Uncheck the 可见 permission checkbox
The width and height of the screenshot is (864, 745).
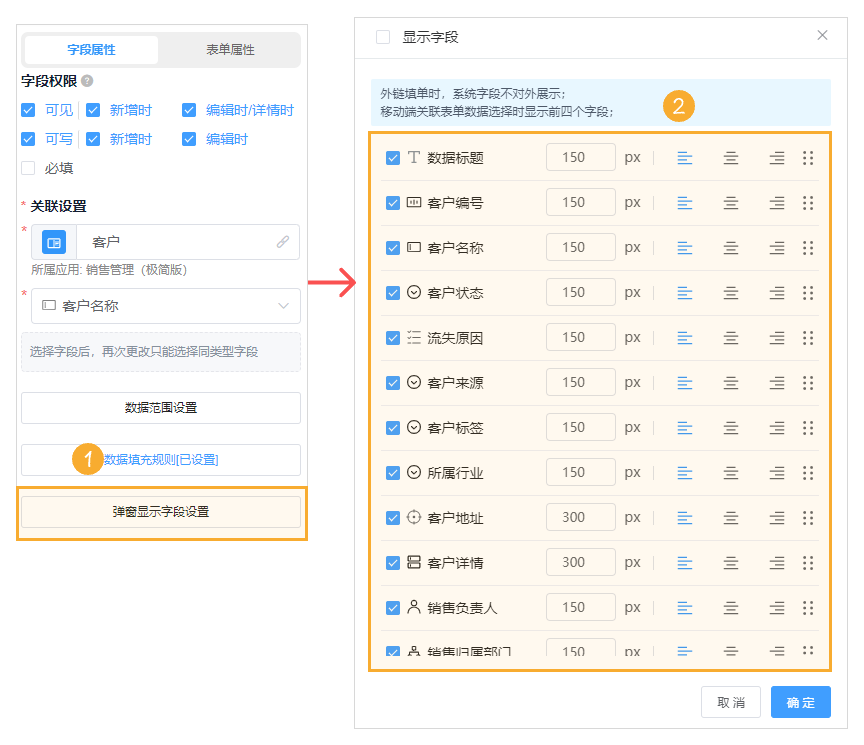(x=29, y=110)
